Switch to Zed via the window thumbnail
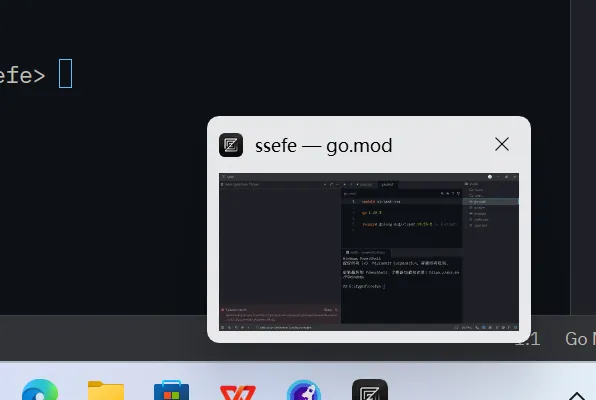Viewport: 596px width, 400px height. click(369, 251)
